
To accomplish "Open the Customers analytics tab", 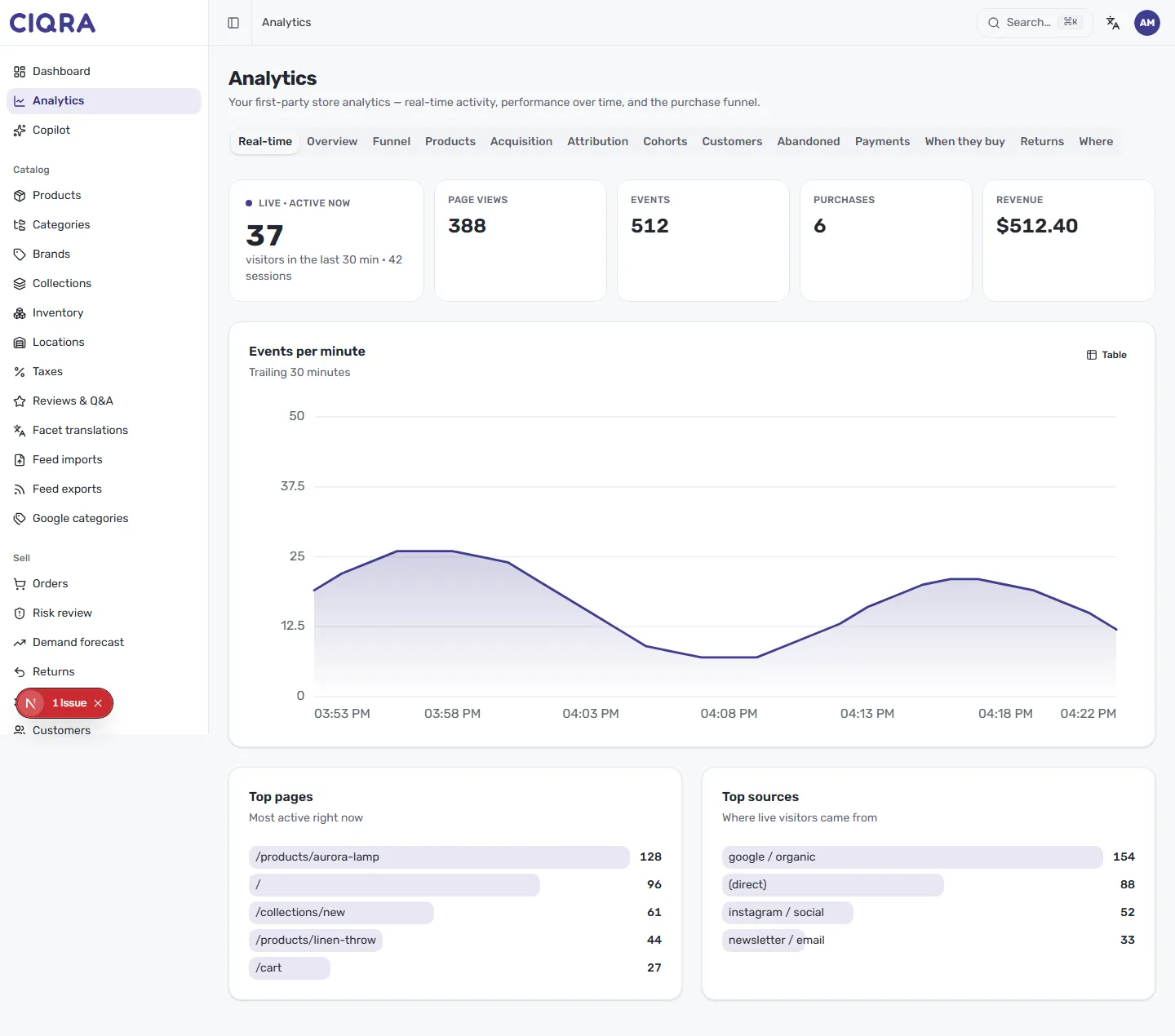I will click(732, 142).
